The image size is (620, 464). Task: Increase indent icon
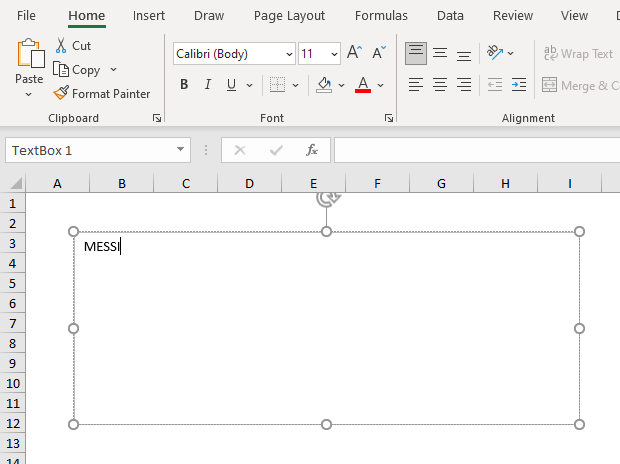point(518,85)
